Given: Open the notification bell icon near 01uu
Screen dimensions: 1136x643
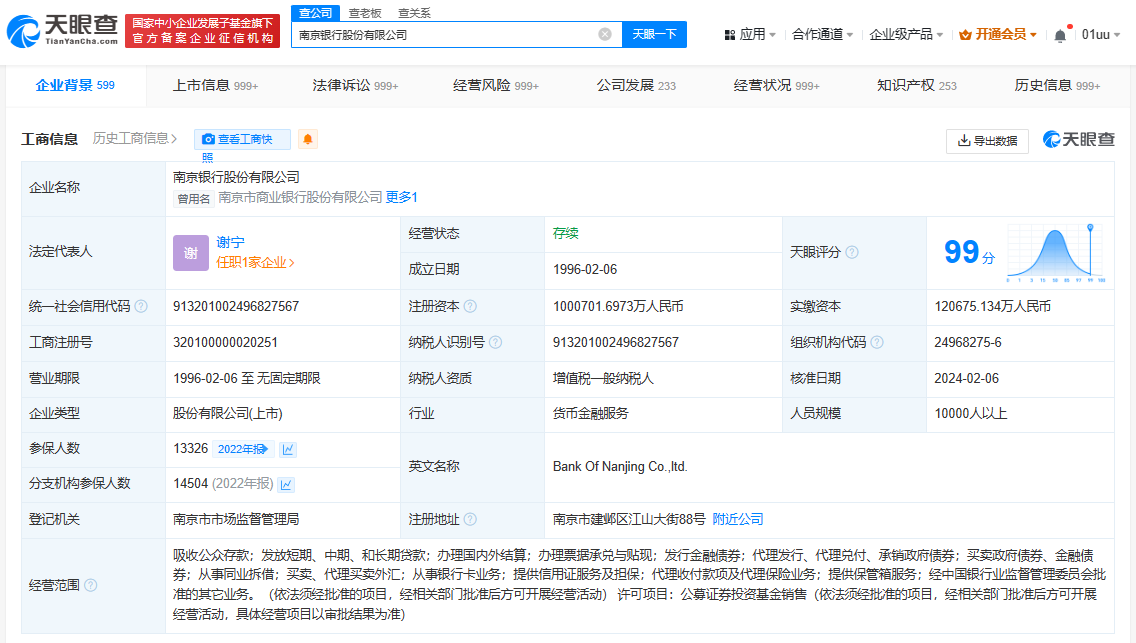Looking at the screenshot, I should click(1060, 33).
